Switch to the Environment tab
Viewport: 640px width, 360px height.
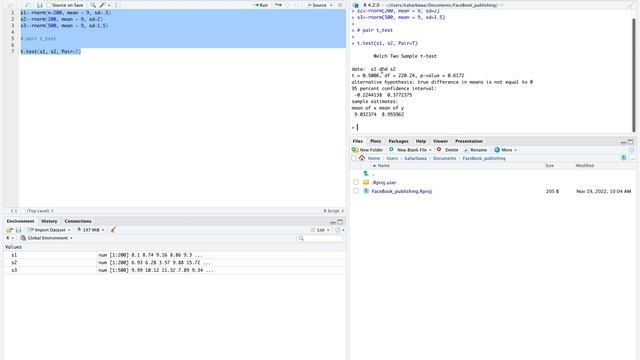point(20,221)
